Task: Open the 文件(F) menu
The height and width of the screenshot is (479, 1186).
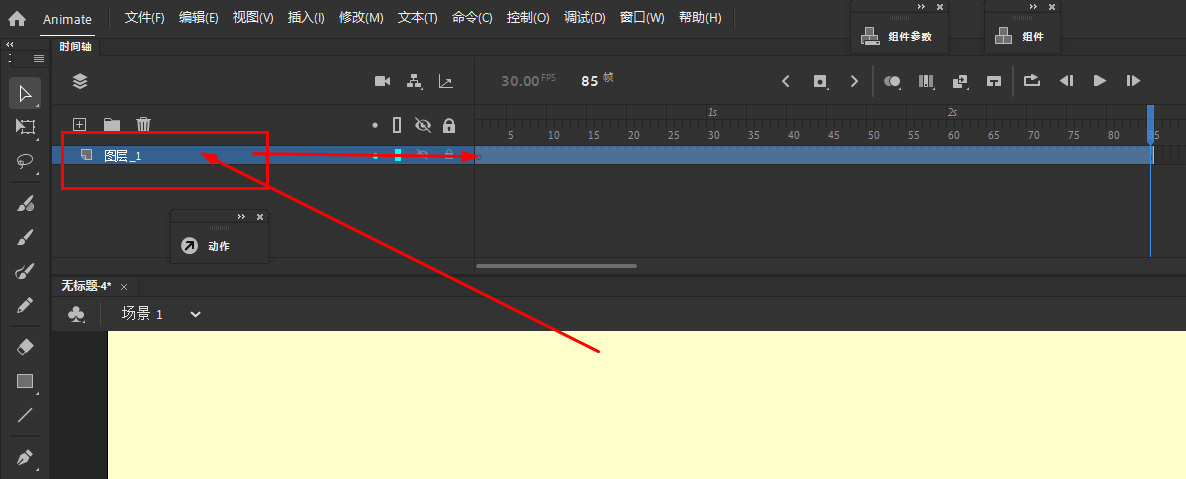Action: 144,18
